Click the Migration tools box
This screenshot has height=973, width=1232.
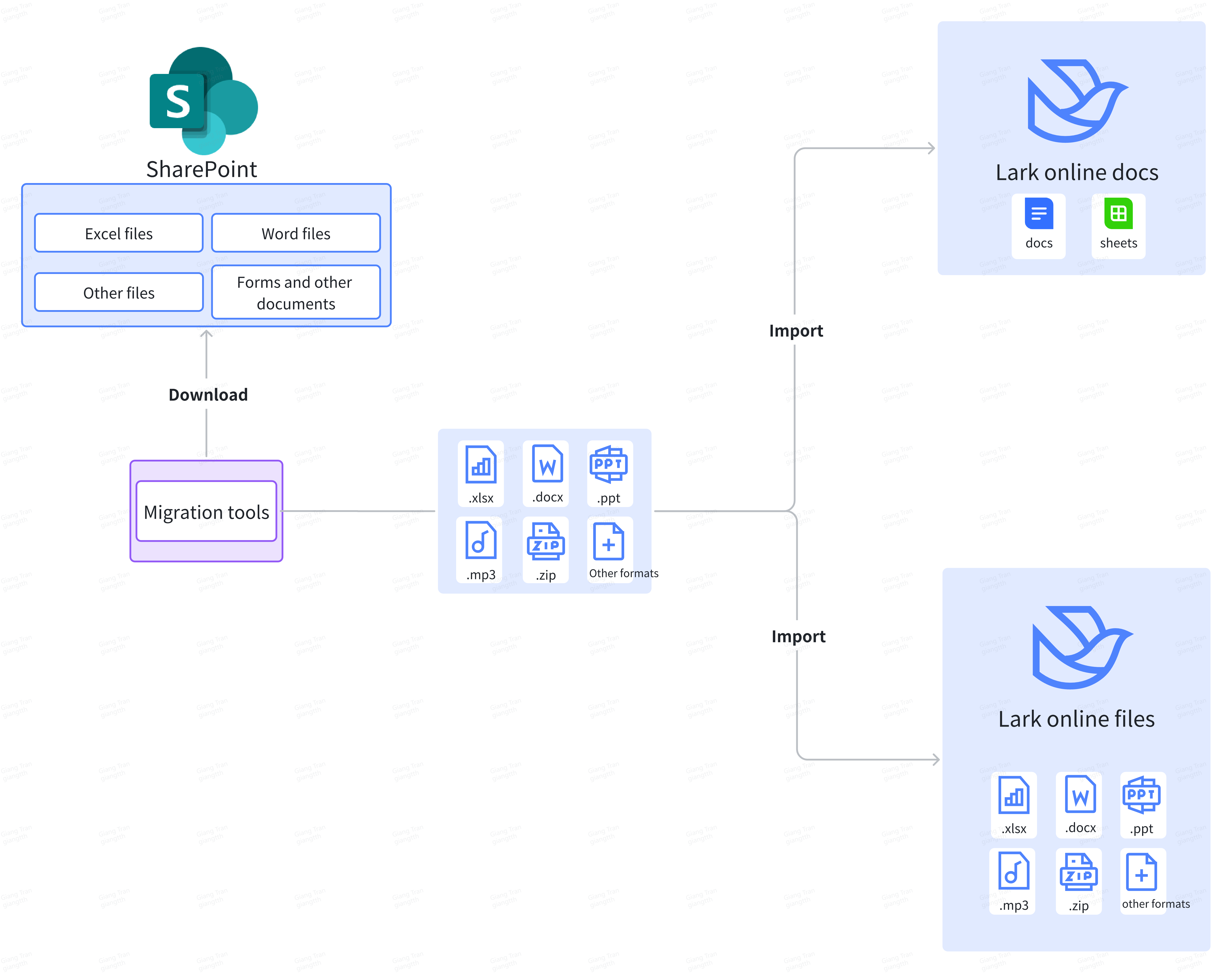[206, 512]
